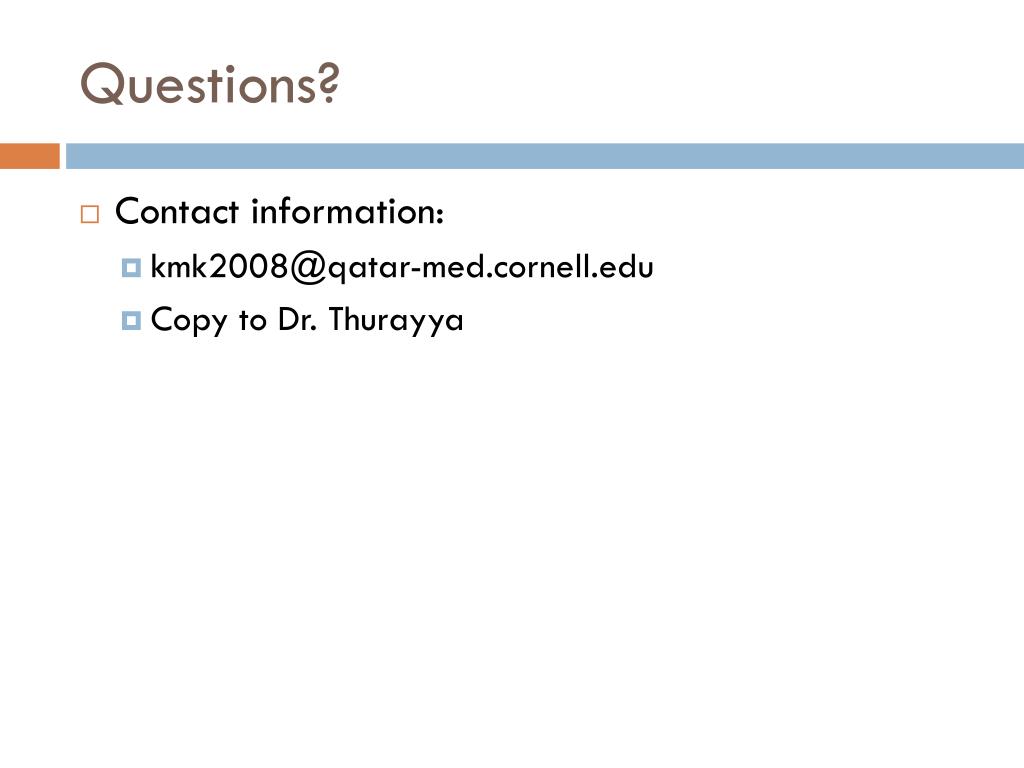Screen dimensions: 1024x768
Task: Click the "Contact information:" heading text
Action: click(280, 212)
